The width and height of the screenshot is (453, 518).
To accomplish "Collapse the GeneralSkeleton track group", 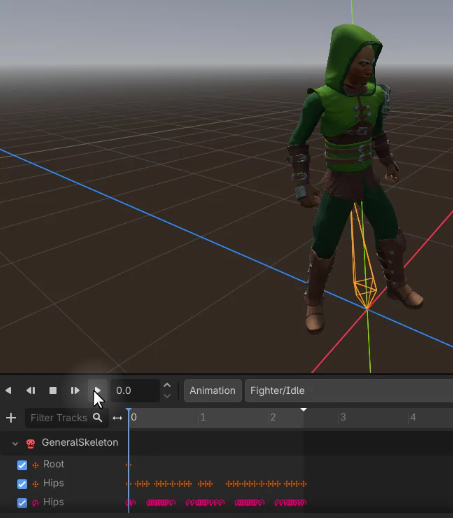I will coord(15,443).
